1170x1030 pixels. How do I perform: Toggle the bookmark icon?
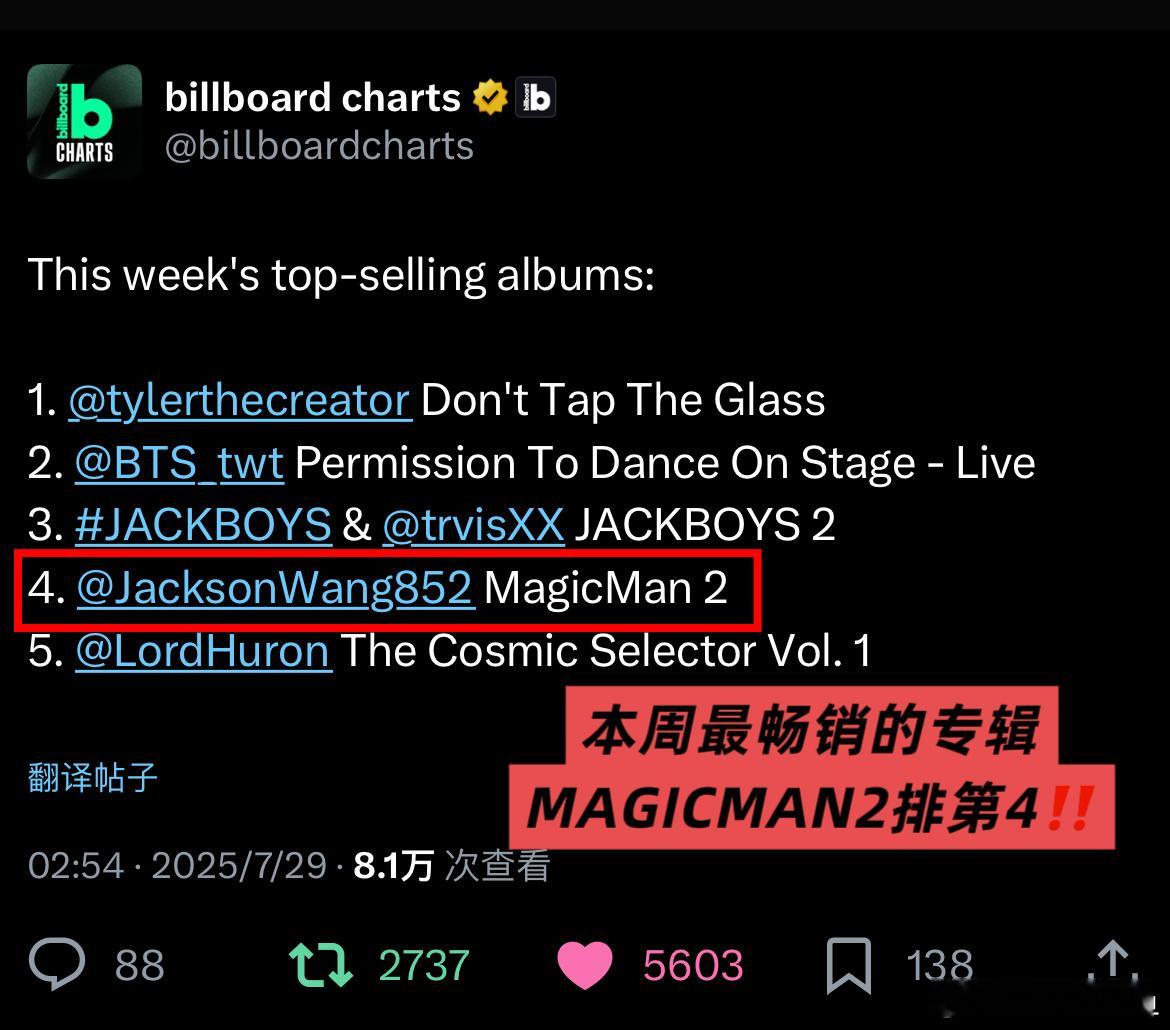[x=849, y=966]
